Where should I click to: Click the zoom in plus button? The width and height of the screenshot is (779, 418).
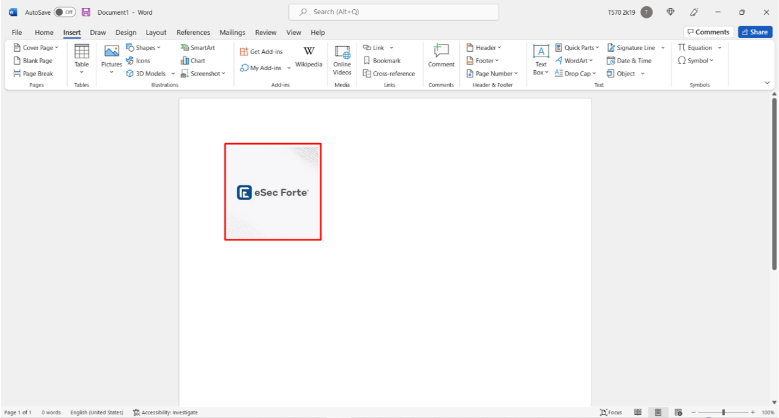(x=753, y=413)
